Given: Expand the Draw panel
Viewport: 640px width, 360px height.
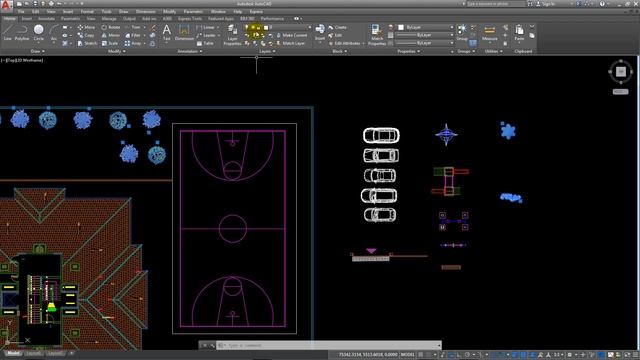Looking at the screenshot, I should tap(38, 51).
